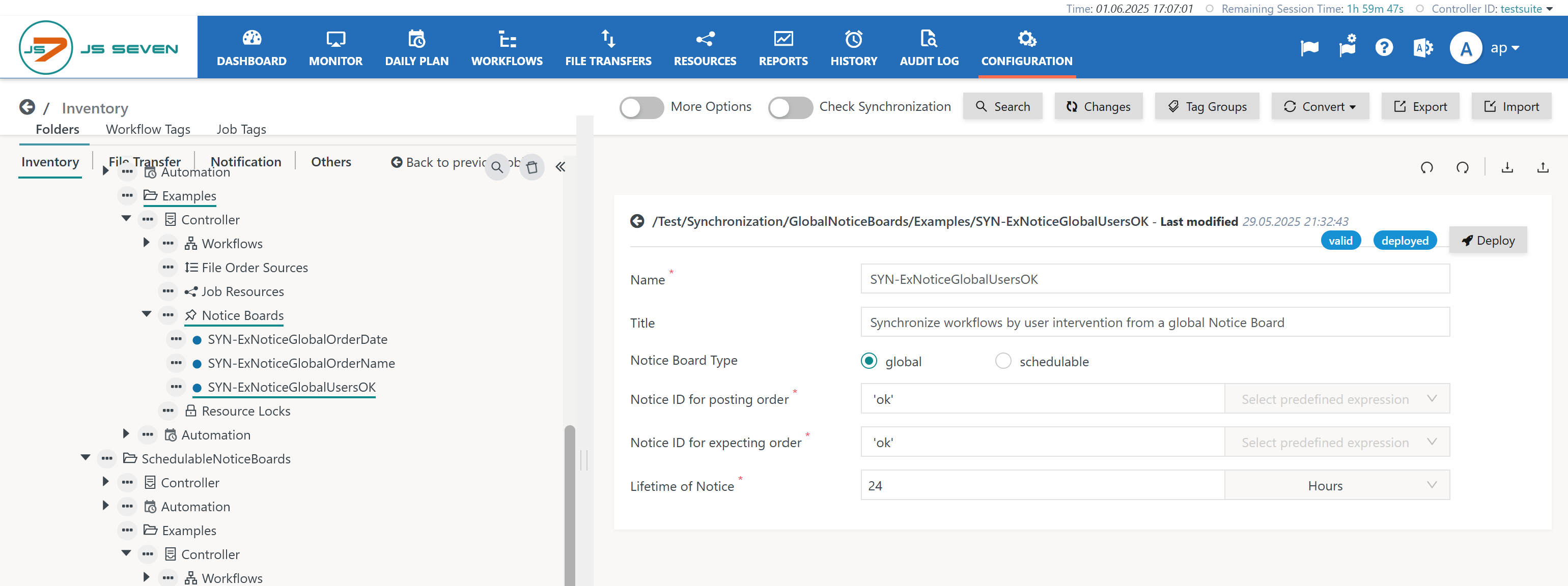The image size is (1568, 586).
Task: Go to Daily Plan
Action: click(x=417, y=48)
